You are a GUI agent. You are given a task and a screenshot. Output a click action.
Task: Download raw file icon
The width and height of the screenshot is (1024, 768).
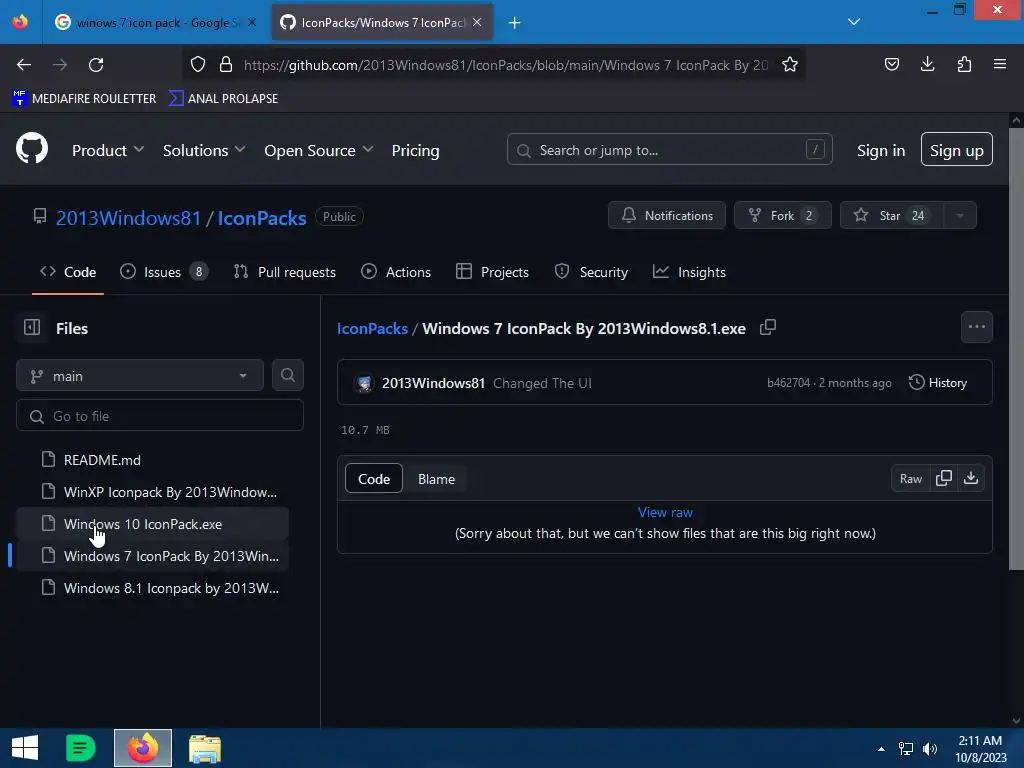(971, 479)
